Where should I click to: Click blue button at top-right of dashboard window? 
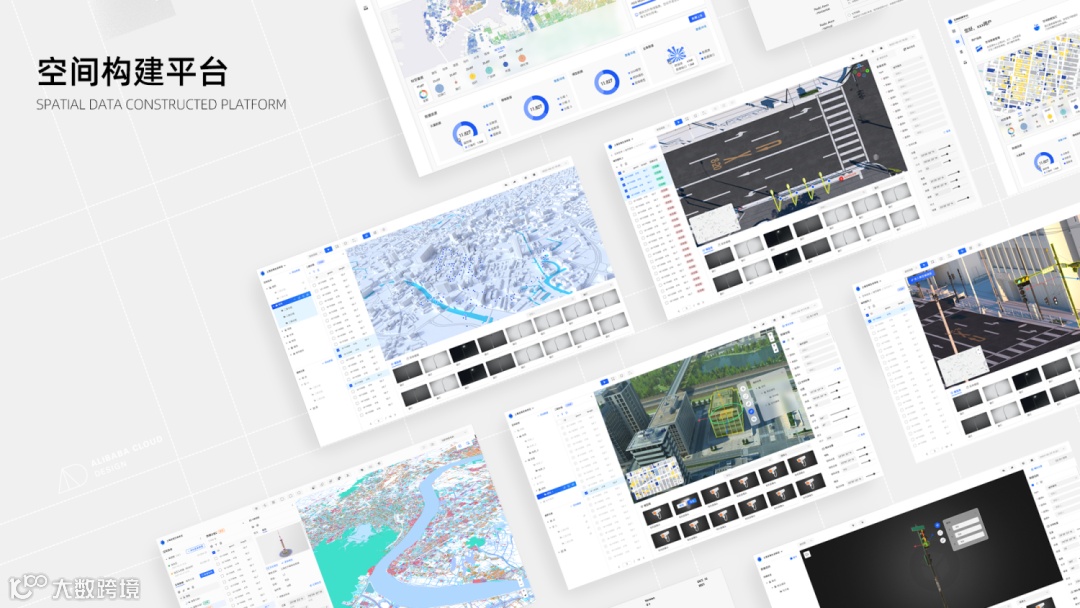coord(696,17)
